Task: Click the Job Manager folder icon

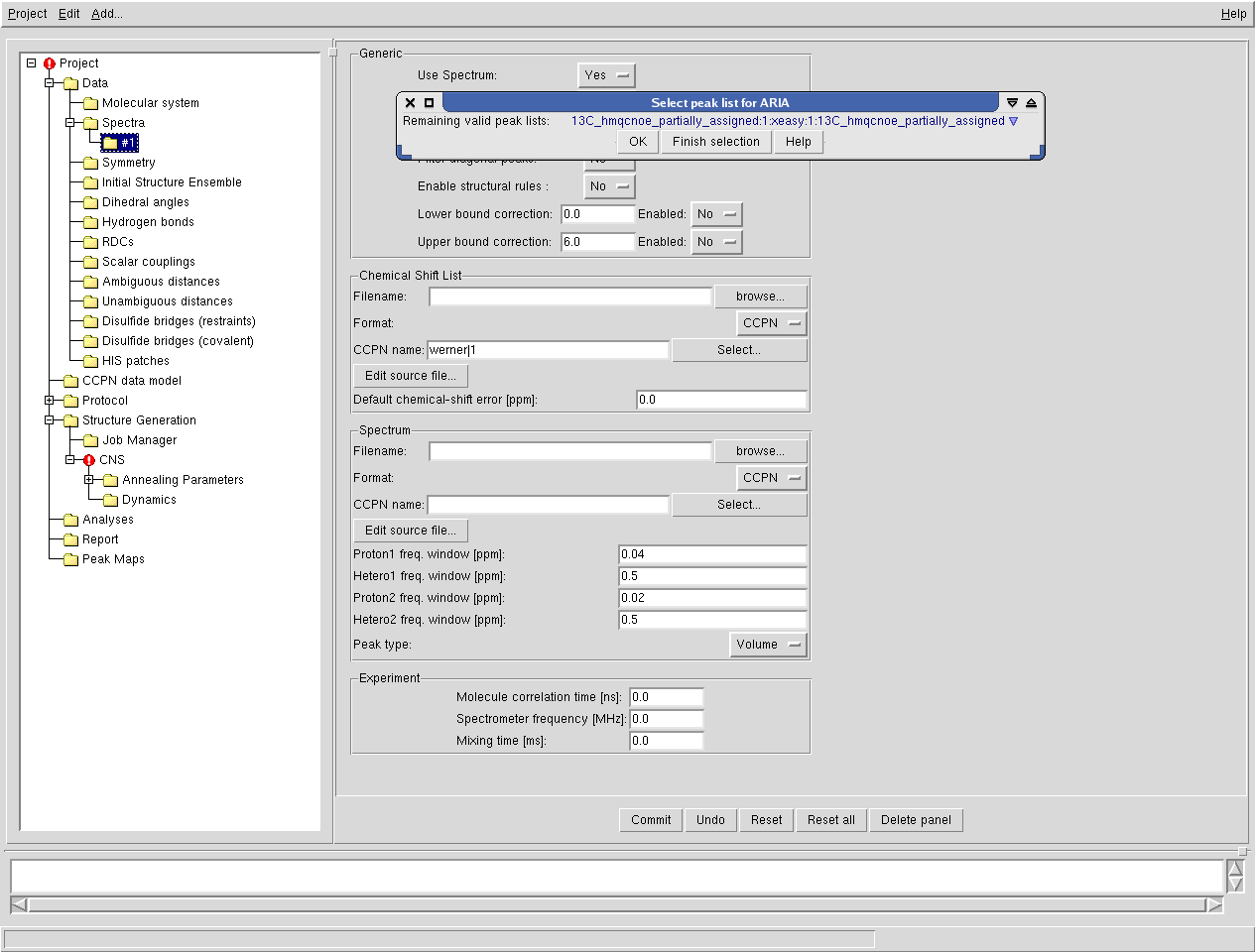Action: [x=90, y=440]
